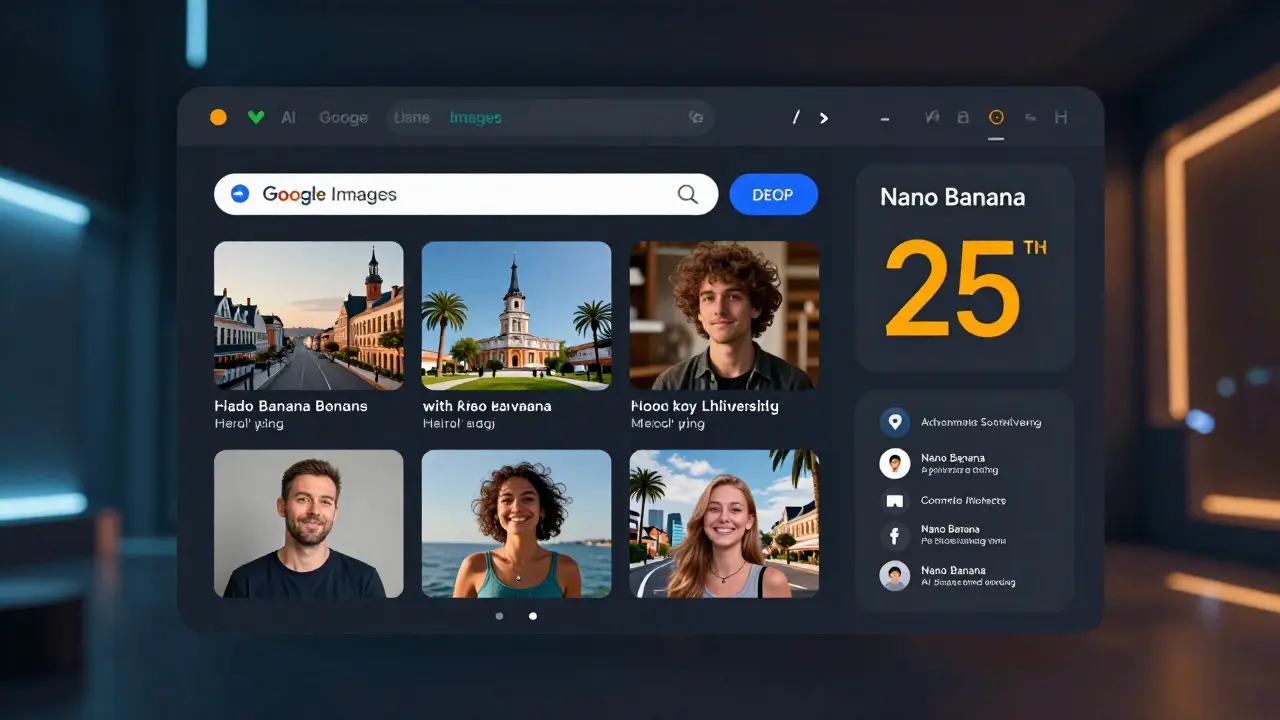This screenshot has height=720, width=1280.
Task: Click the blue location pin icon
Action: click(894, 422)
